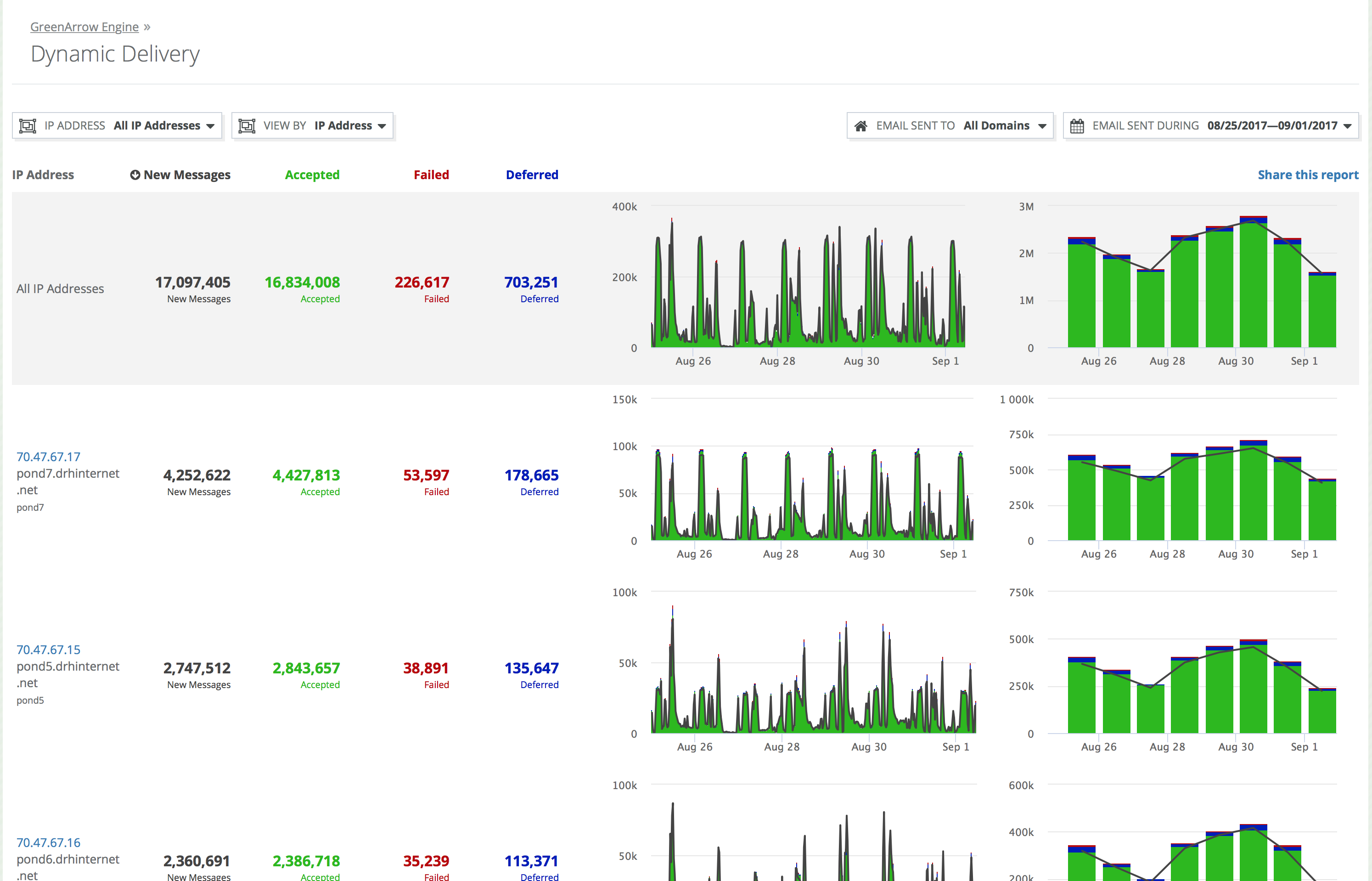The width and height of the screenshot is (1372, 881).
Task: Follow the GreenArrow Engine breadcrumb link
Action: coord(84,27)
